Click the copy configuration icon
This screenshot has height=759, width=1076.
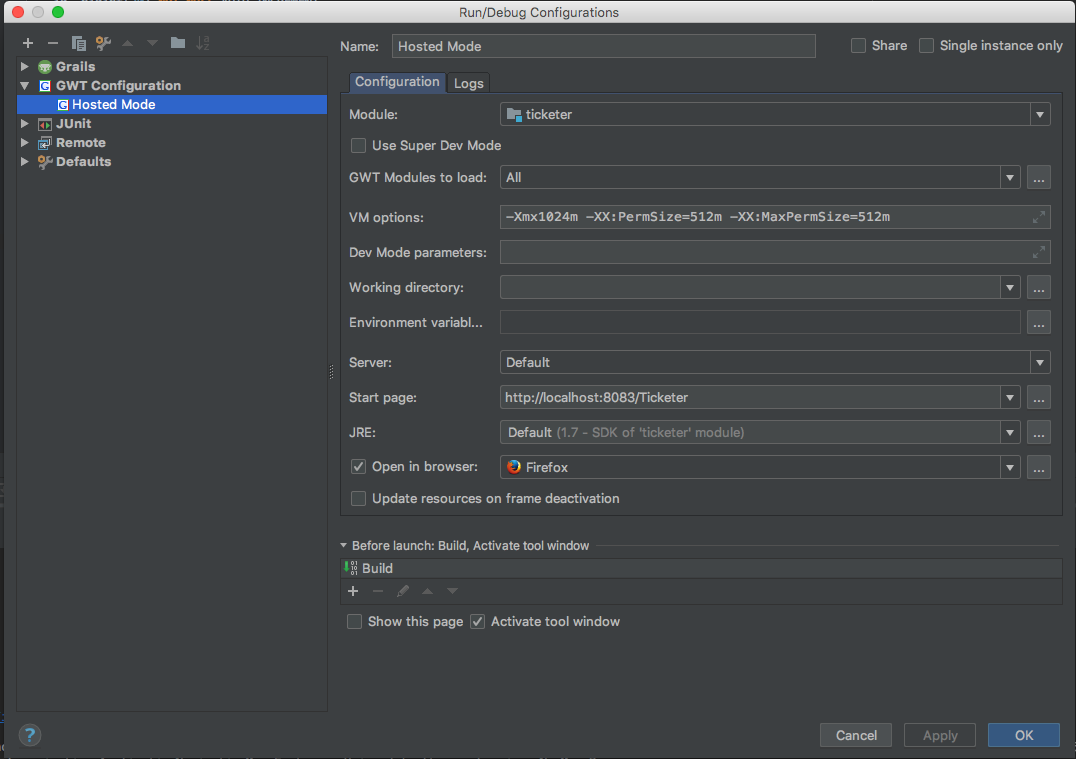[78, 43]
